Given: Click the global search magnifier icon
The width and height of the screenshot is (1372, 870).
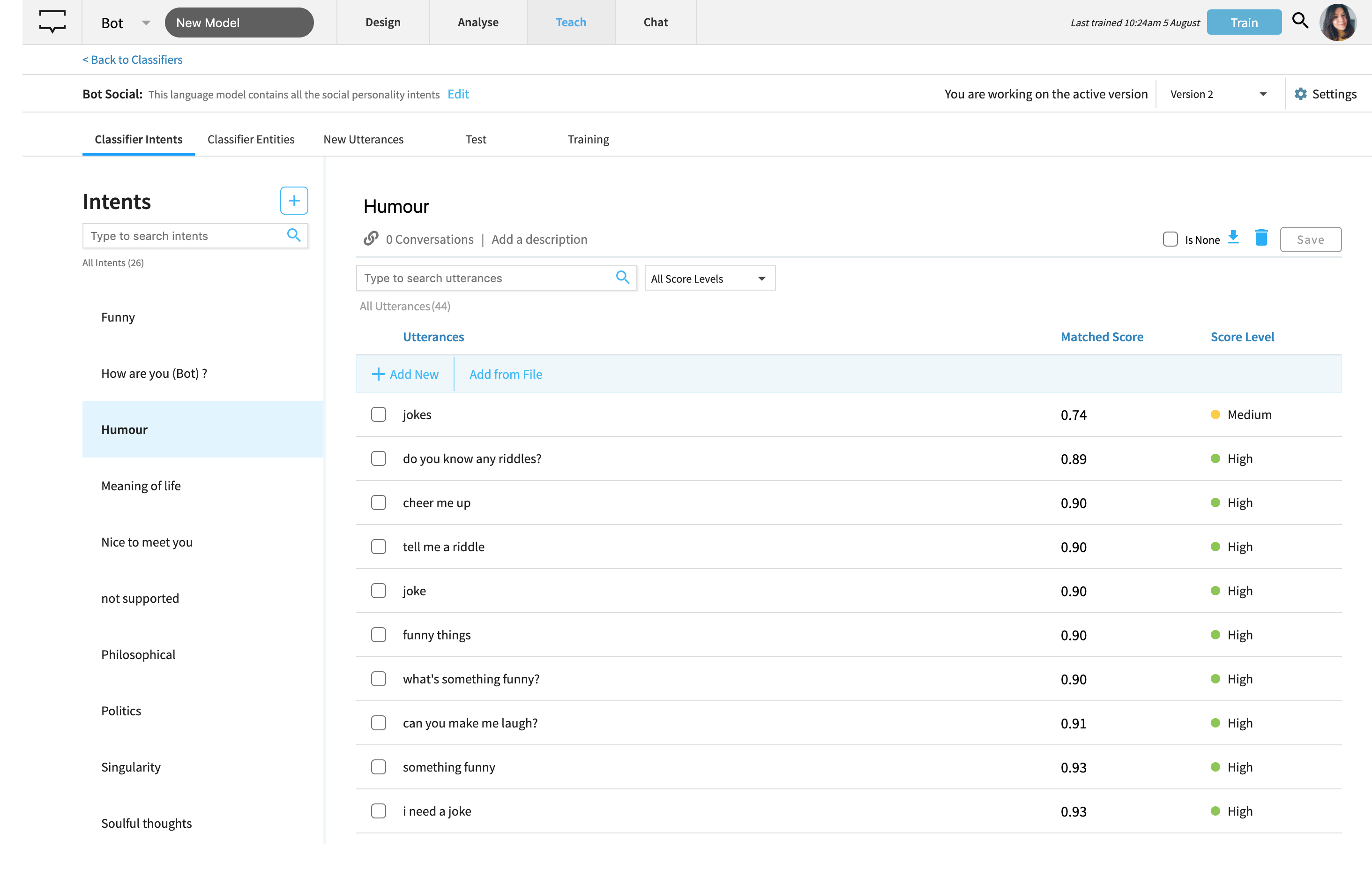Looking at the screenshot, I should (1300, 21).
